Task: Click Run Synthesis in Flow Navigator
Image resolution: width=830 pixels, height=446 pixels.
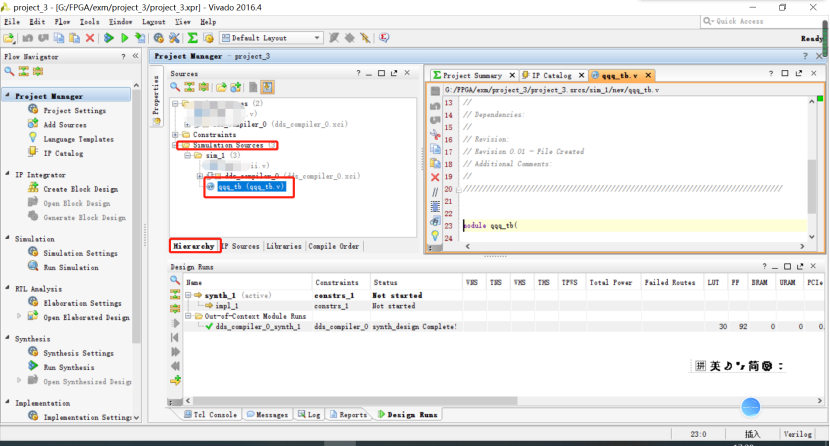Action: click(x=69, y=367)
